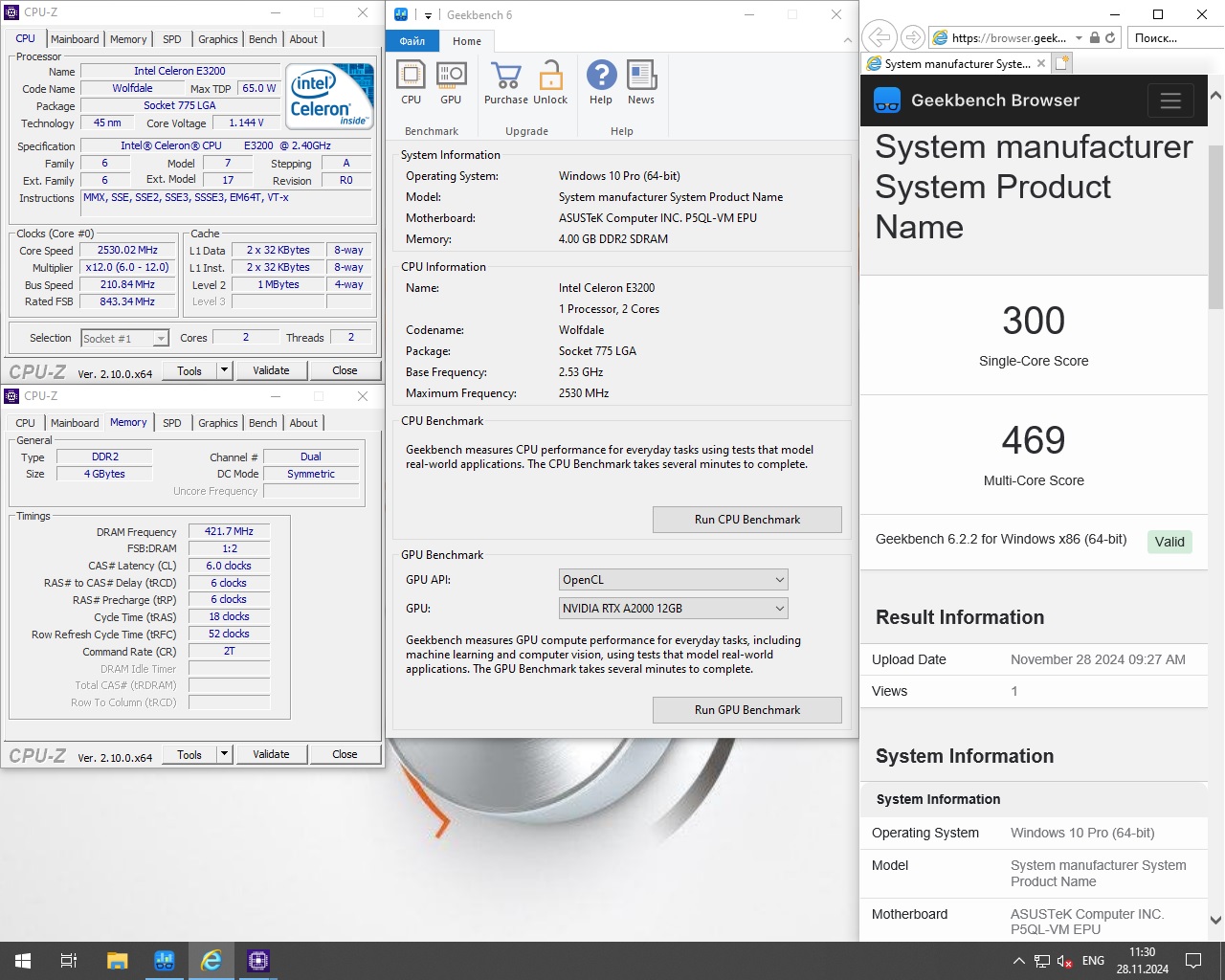
Task: Run the CPU Benchmark
Action: (x=747, y=520)
